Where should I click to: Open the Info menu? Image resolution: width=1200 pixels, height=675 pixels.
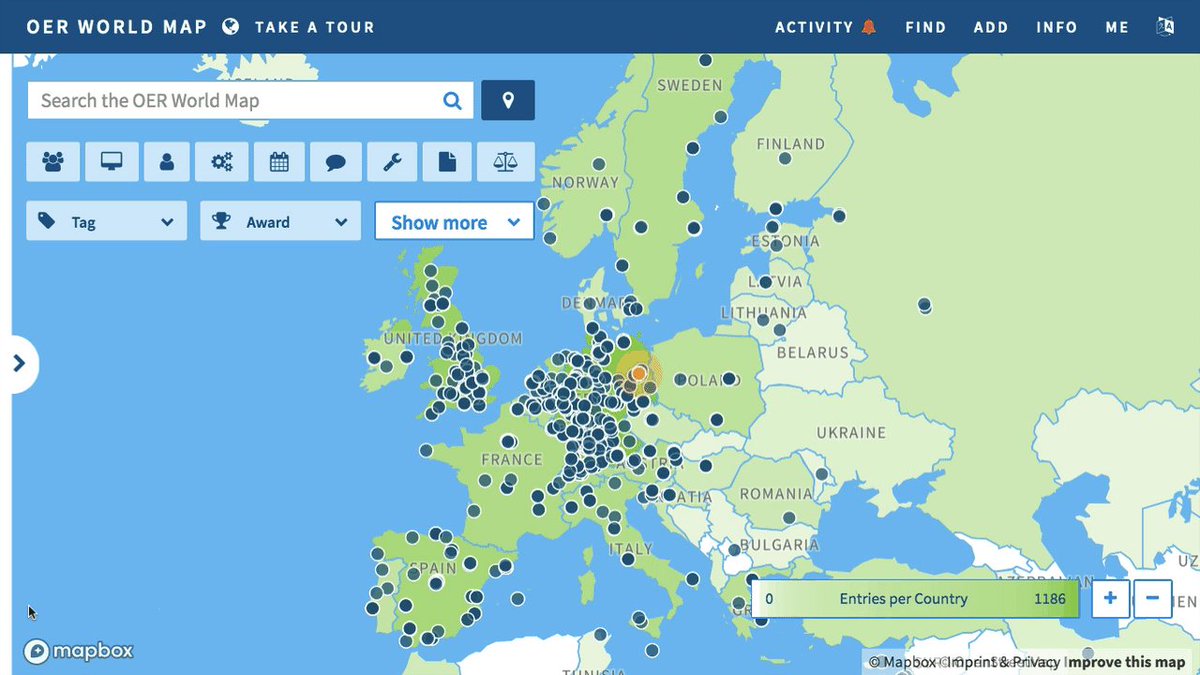pos(1057,27)
